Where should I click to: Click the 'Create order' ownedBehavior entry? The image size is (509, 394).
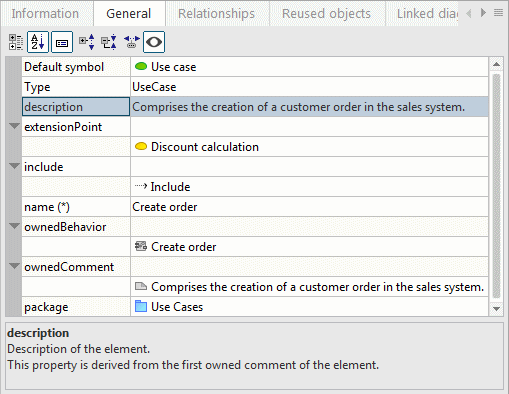click(309, 247)
